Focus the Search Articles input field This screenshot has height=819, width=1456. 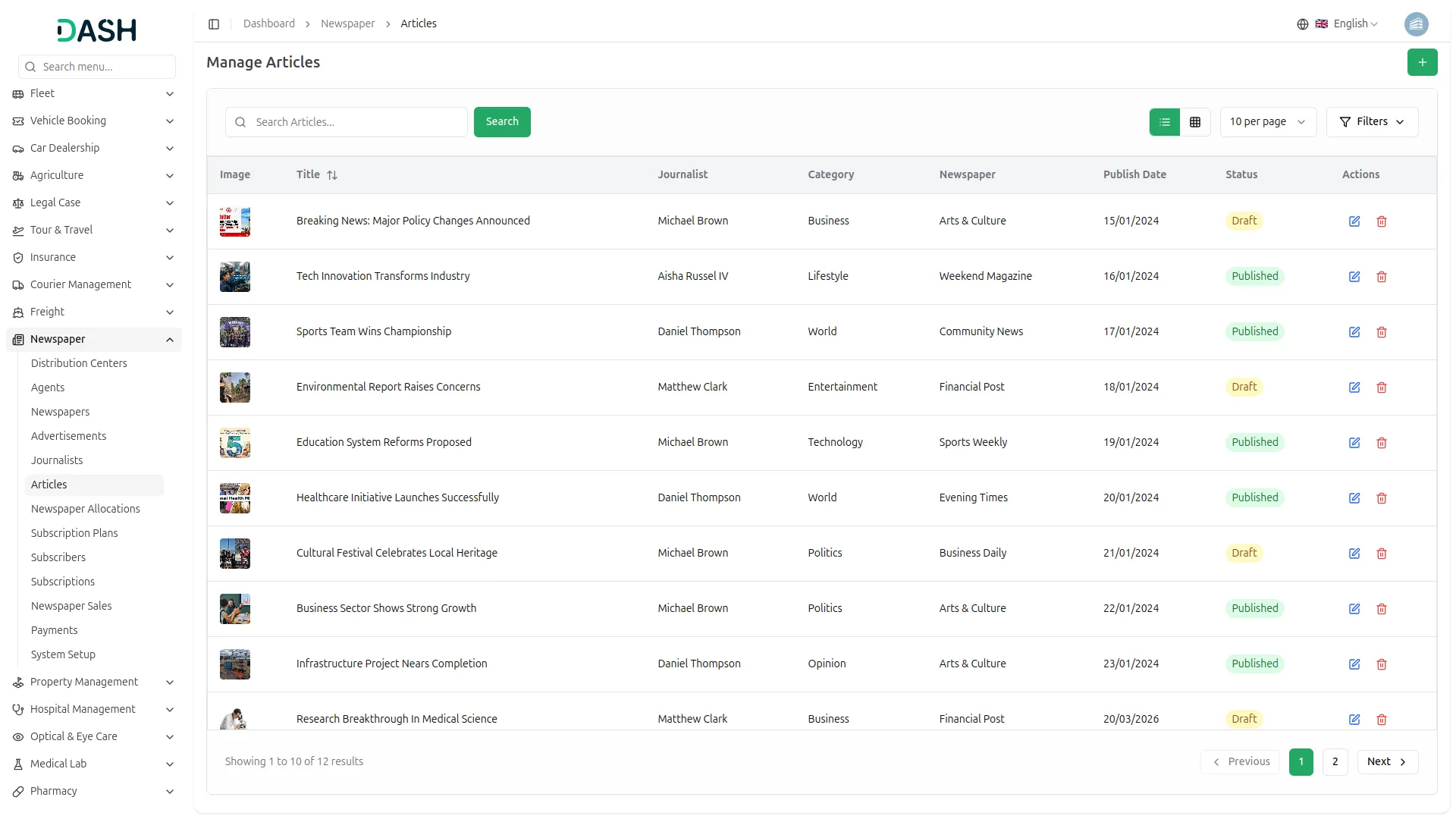(x=356, y=122)
